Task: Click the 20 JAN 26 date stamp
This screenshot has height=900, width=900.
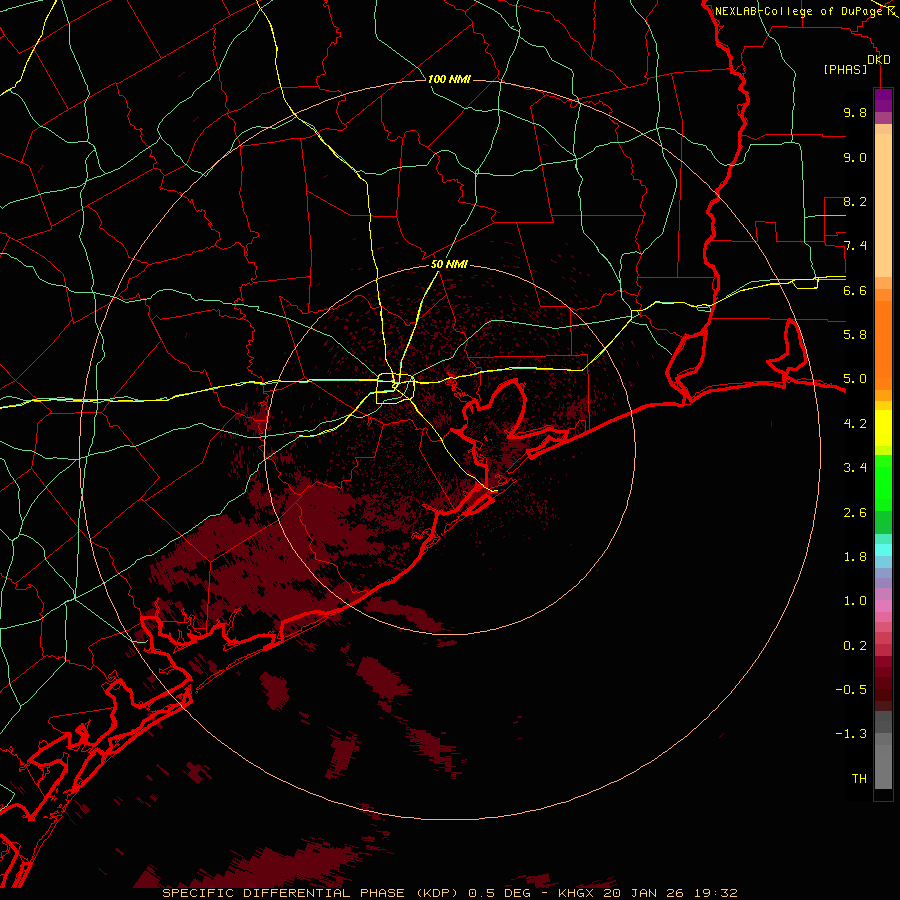Action: (645, 893)
